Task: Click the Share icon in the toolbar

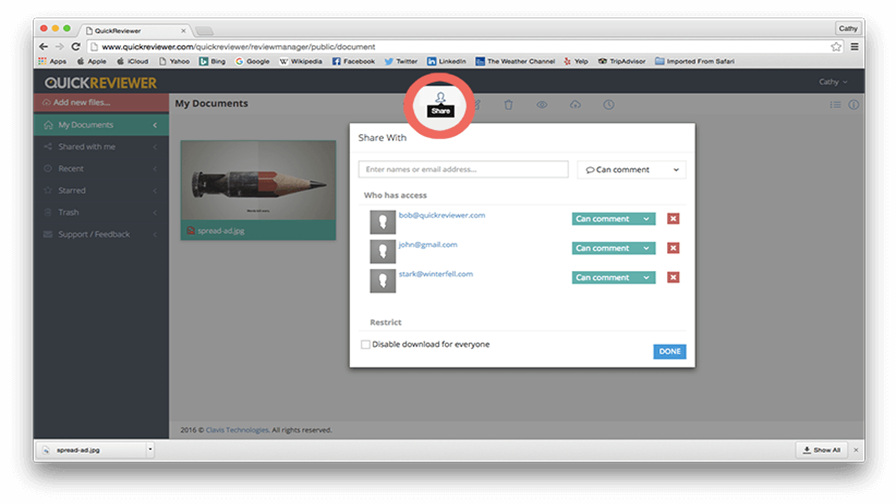Action: tap(440, 98)
